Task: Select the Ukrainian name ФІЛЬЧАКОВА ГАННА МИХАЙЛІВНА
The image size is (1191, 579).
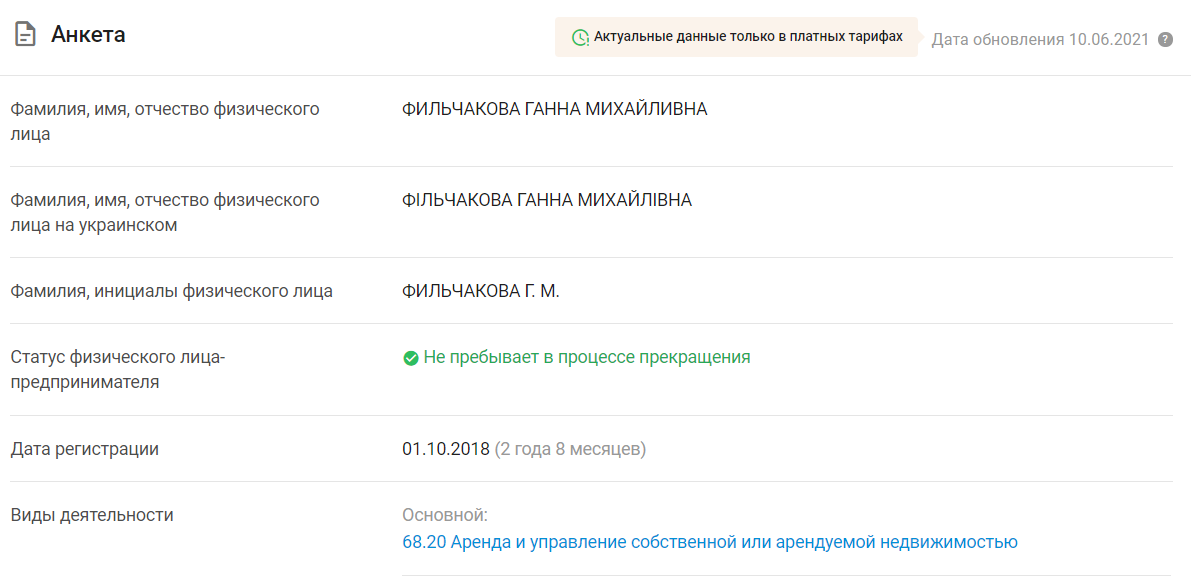Action: [546, 200]
